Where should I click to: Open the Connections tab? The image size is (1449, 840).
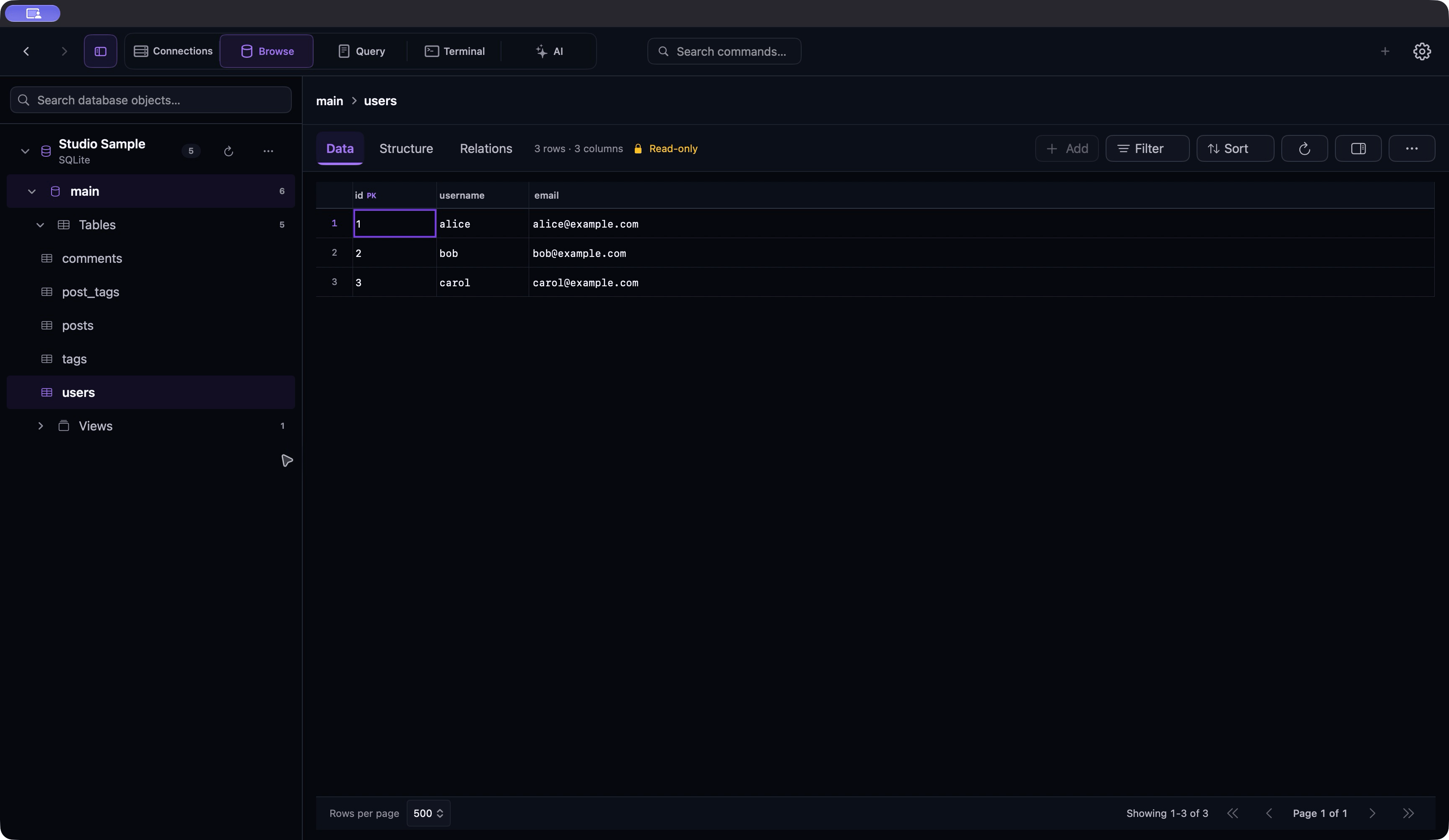pyautogui.click(x=173, y=51)
